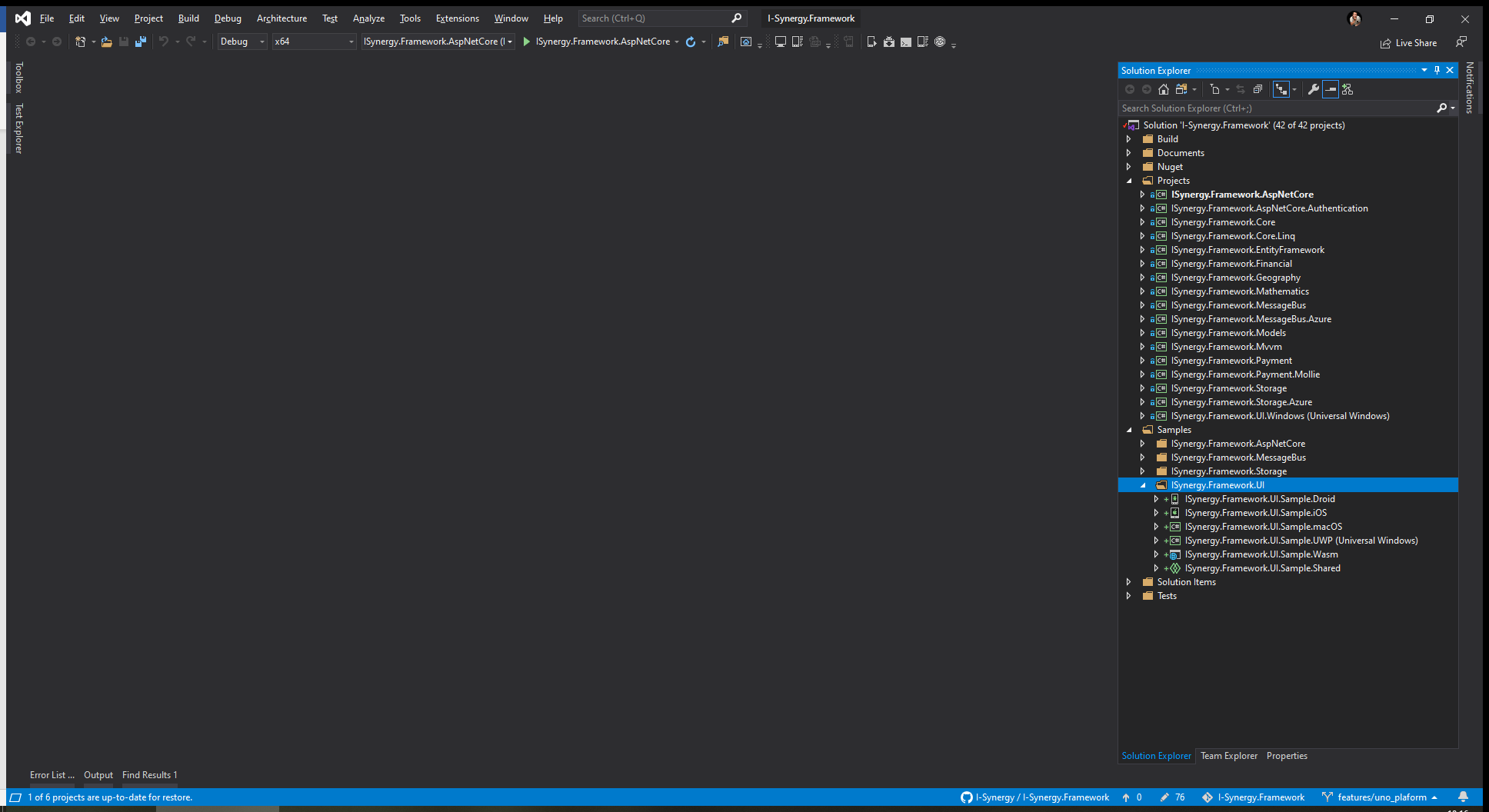Image resolution: width=1489 pixels, height=812 pixels.
Task: Expand the Documents solution folder
Action: pos(1129,153)
